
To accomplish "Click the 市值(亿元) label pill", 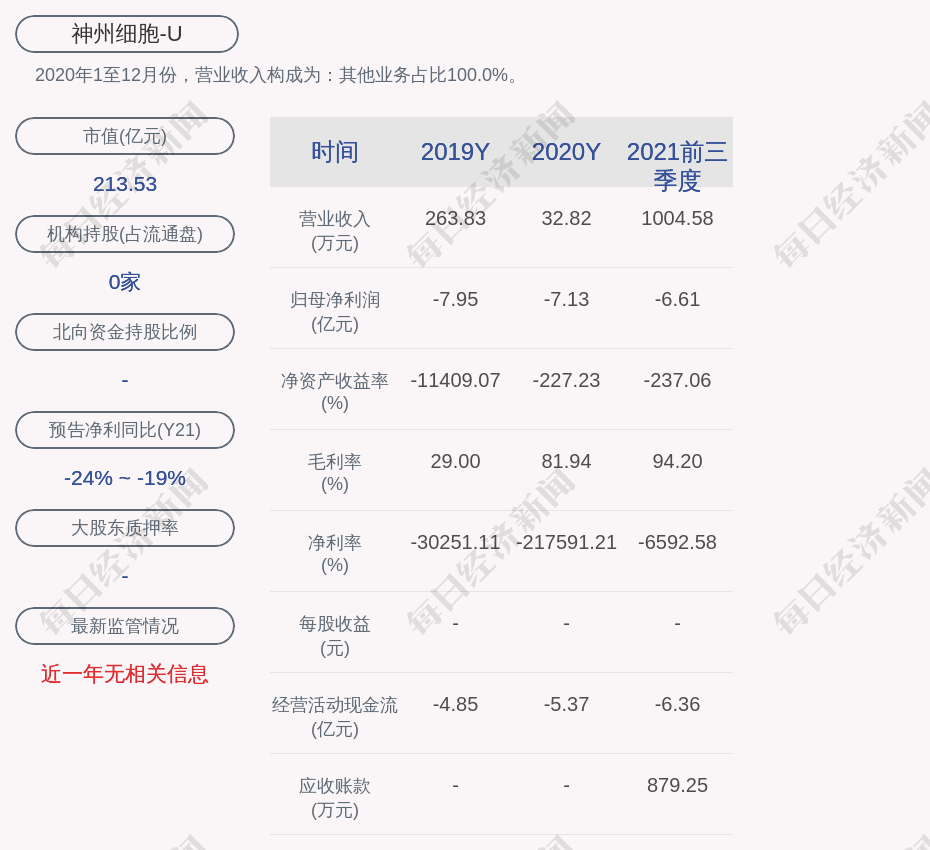I will (125, 136).
